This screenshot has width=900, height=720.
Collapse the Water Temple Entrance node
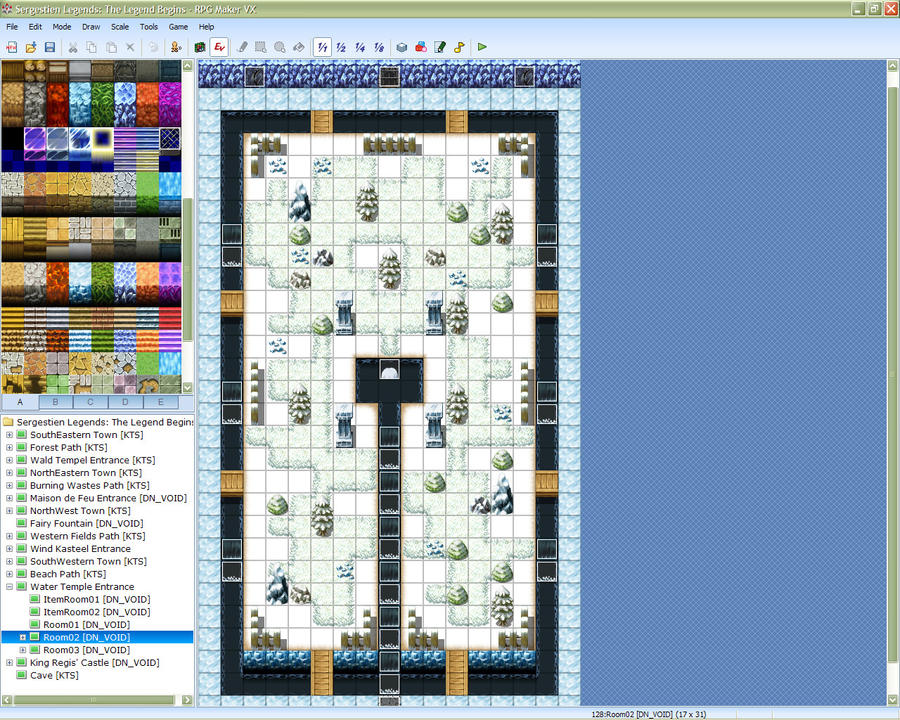click(x=9, y=587)
